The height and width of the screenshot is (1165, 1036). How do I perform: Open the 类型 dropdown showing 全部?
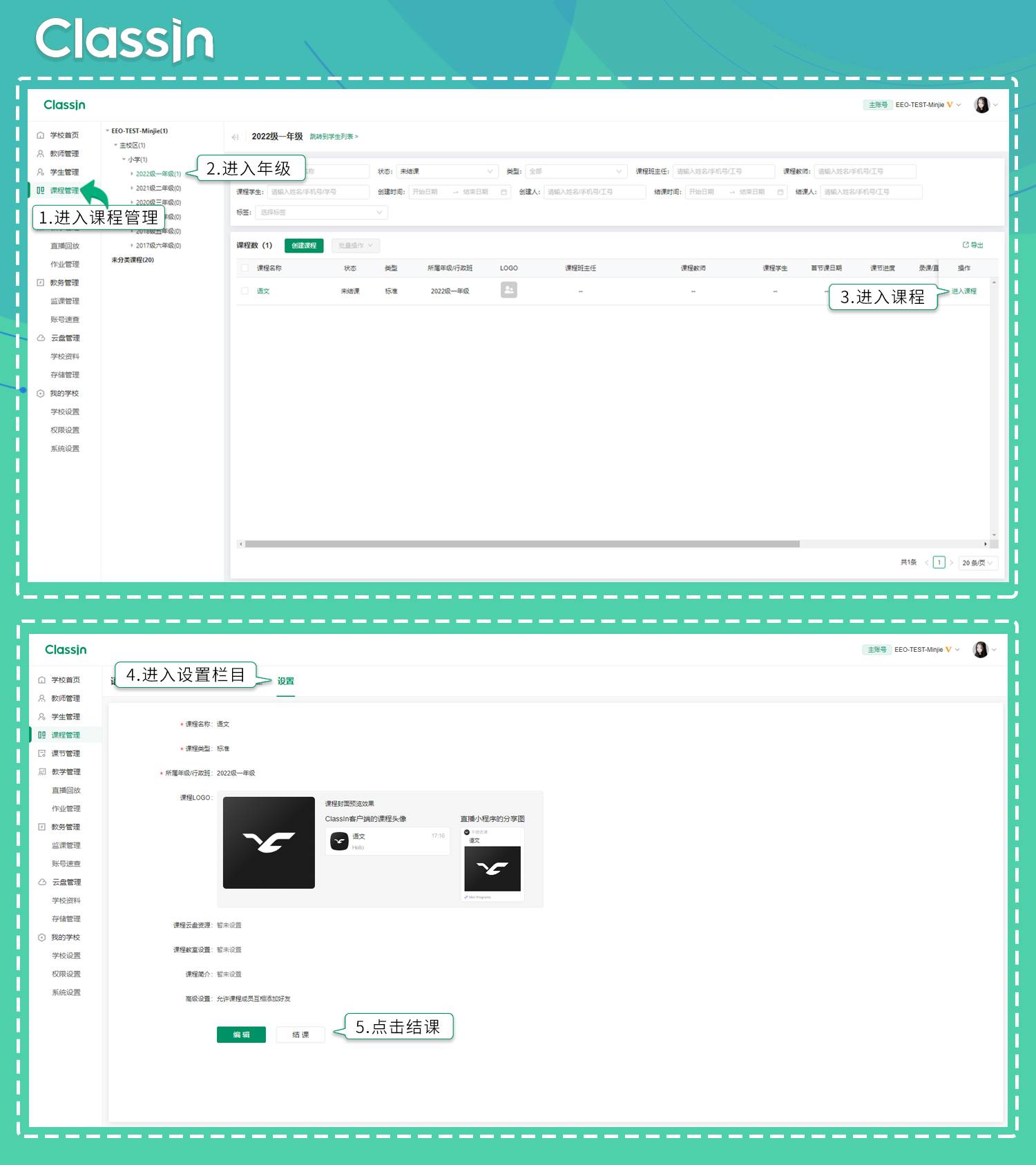pyautogui.click(x=575, y=171)
